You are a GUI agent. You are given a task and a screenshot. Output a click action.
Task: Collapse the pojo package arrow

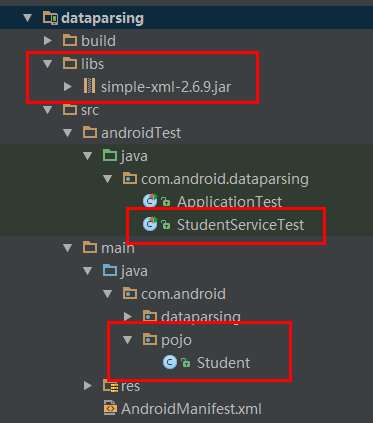pyautogui.click(x=128, y=340)
